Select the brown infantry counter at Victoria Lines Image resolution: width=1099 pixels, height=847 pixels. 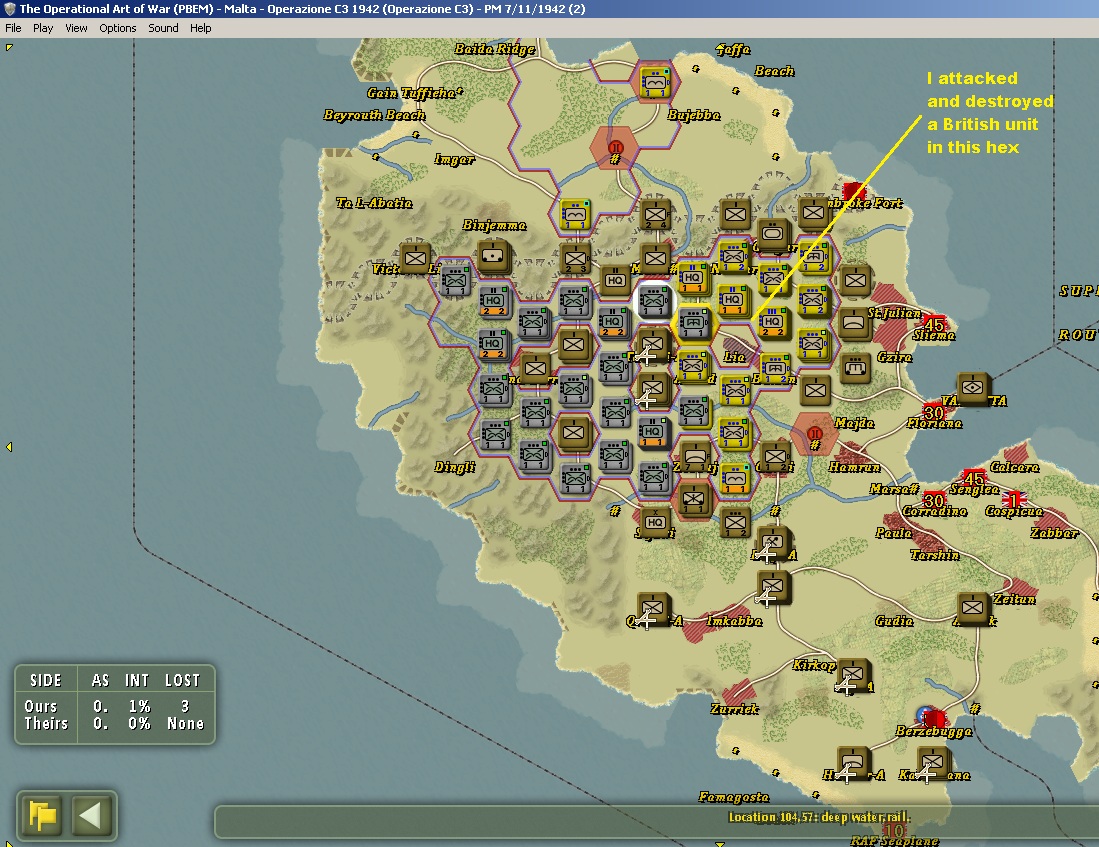pos(415,258)
